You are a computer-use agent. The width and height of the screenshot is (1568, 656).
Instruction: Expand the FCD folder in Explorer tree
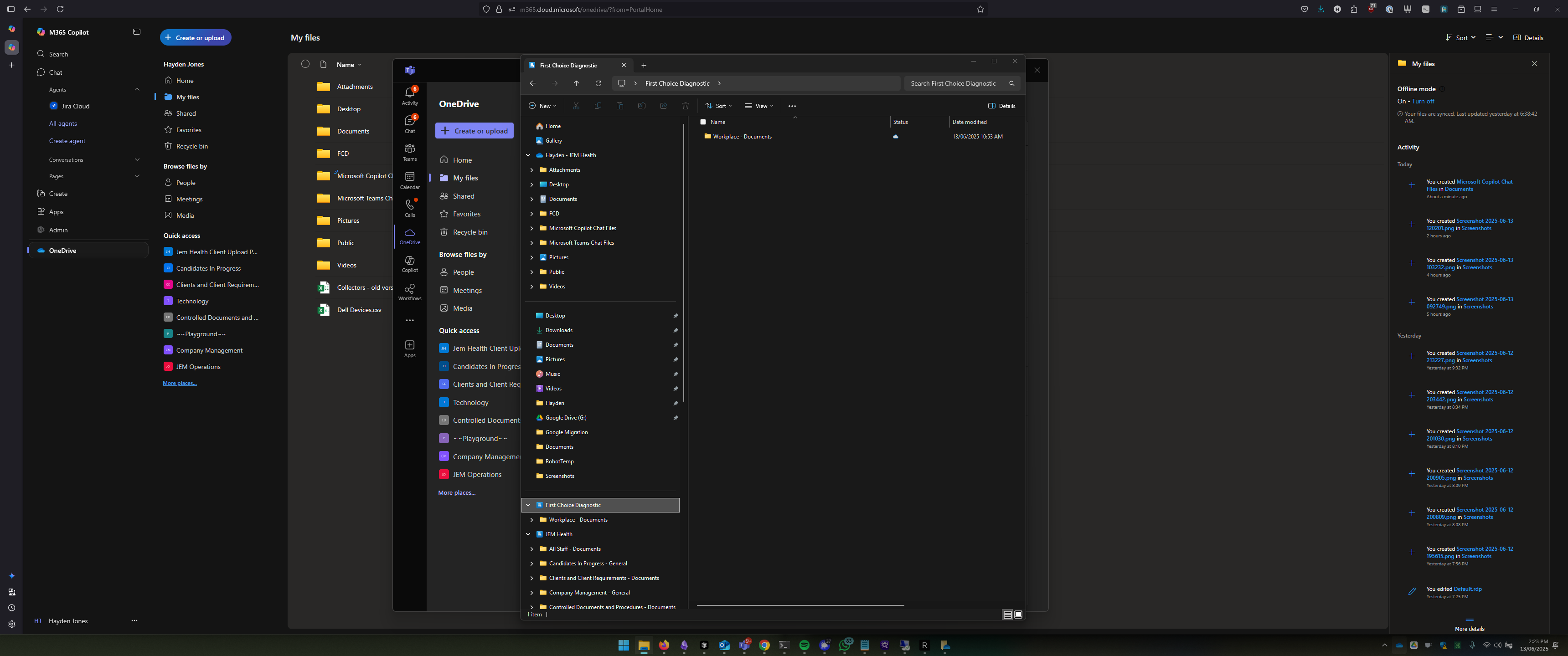(x=531, y=214)
